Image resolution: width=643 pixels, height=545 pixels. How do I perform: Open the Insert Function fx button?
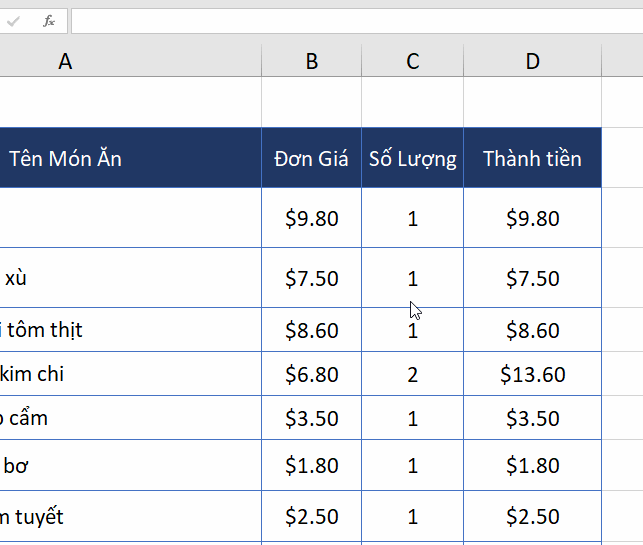pyautogui.click(x=49, y=21)
